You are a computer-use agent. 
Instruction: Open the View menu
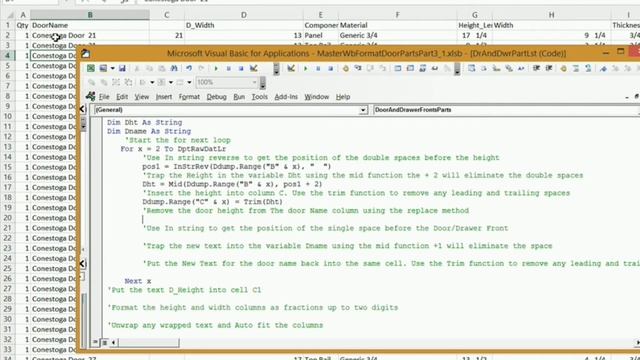(142, 97)
